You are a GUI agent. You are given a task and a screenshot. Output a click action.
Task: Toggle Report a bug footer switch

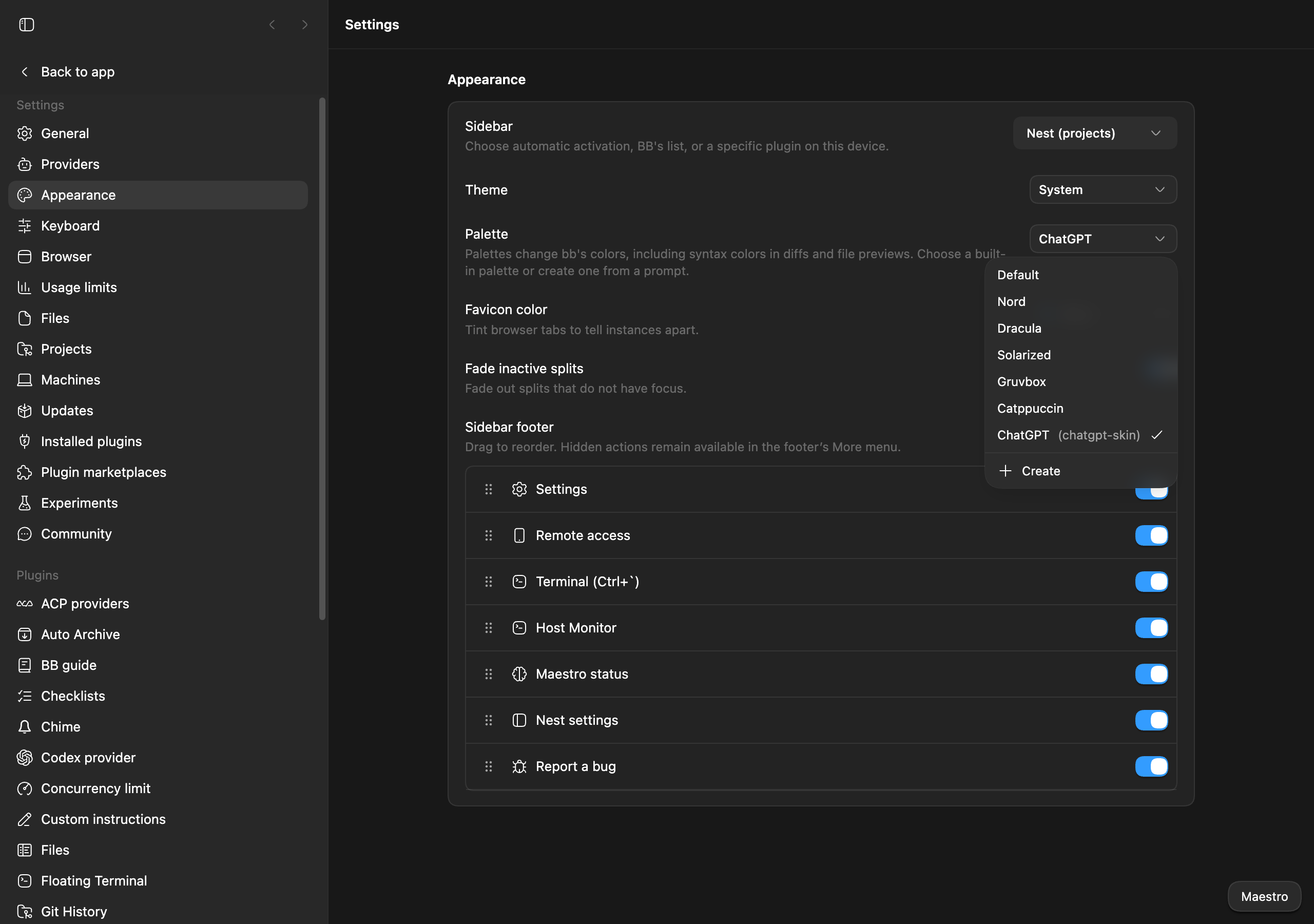1151,766
